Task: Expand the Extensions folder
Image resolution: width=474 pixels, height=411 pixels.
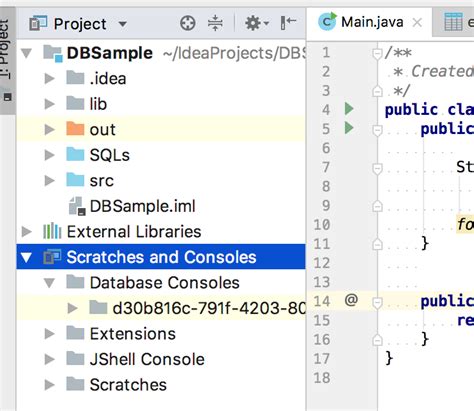Action: 50,334
